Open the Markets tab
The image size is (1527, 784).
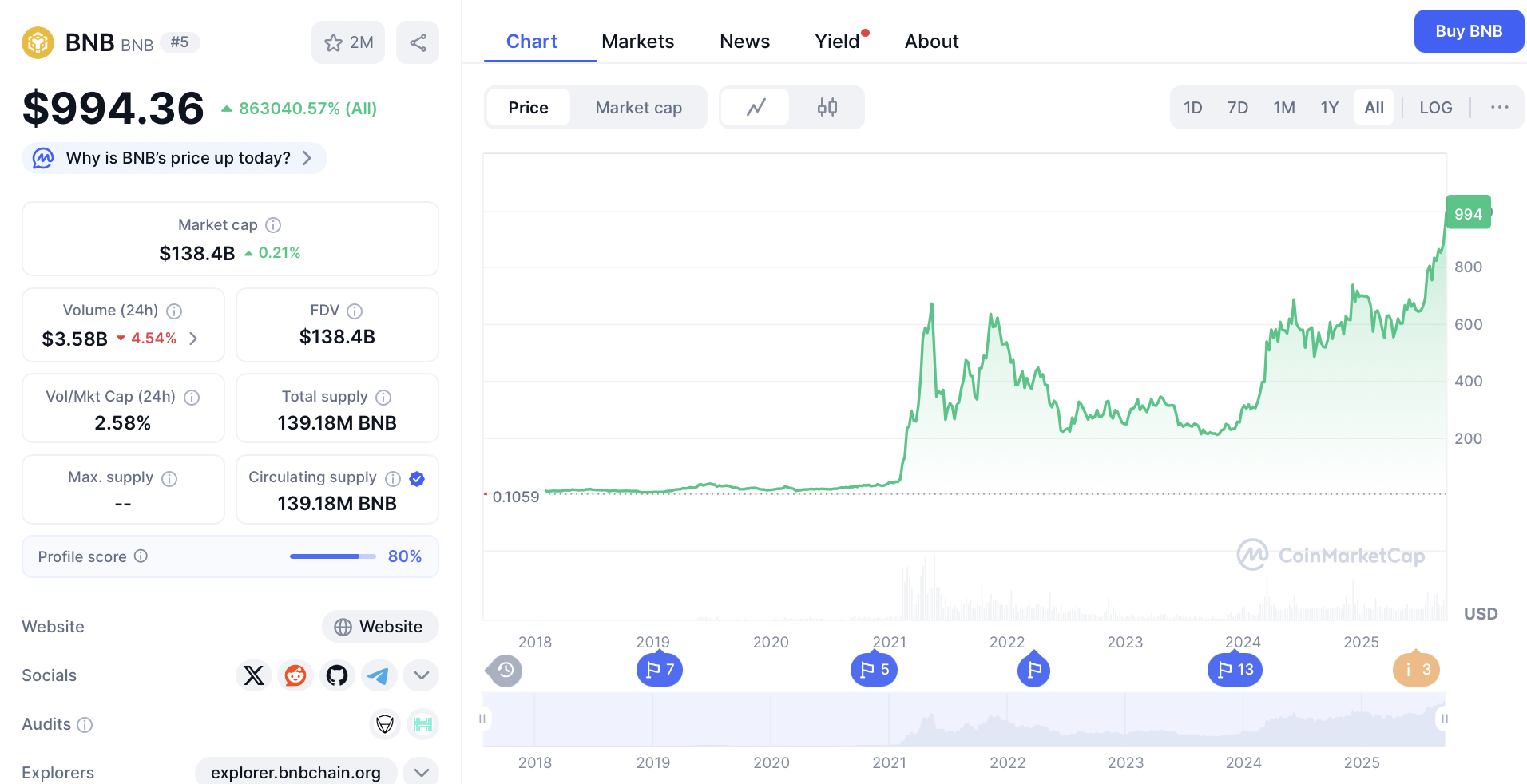click(x=637, y=42)
